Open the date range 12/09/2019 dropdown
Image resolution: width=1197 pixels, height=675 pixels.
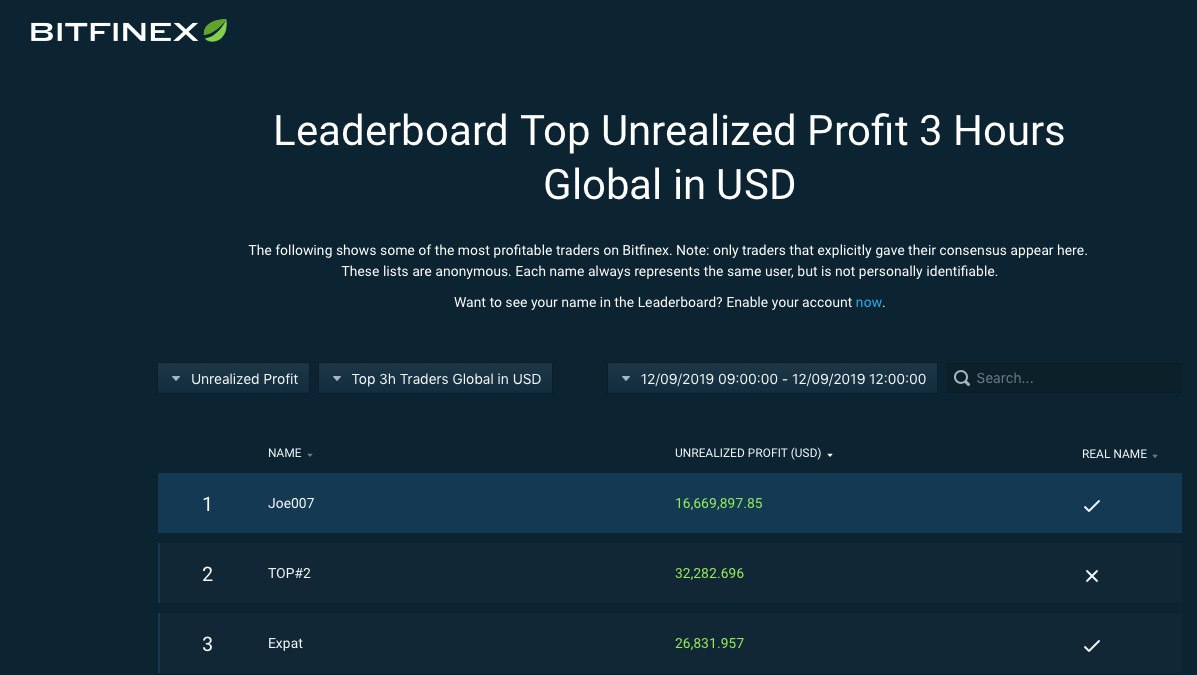click(772, 379)
